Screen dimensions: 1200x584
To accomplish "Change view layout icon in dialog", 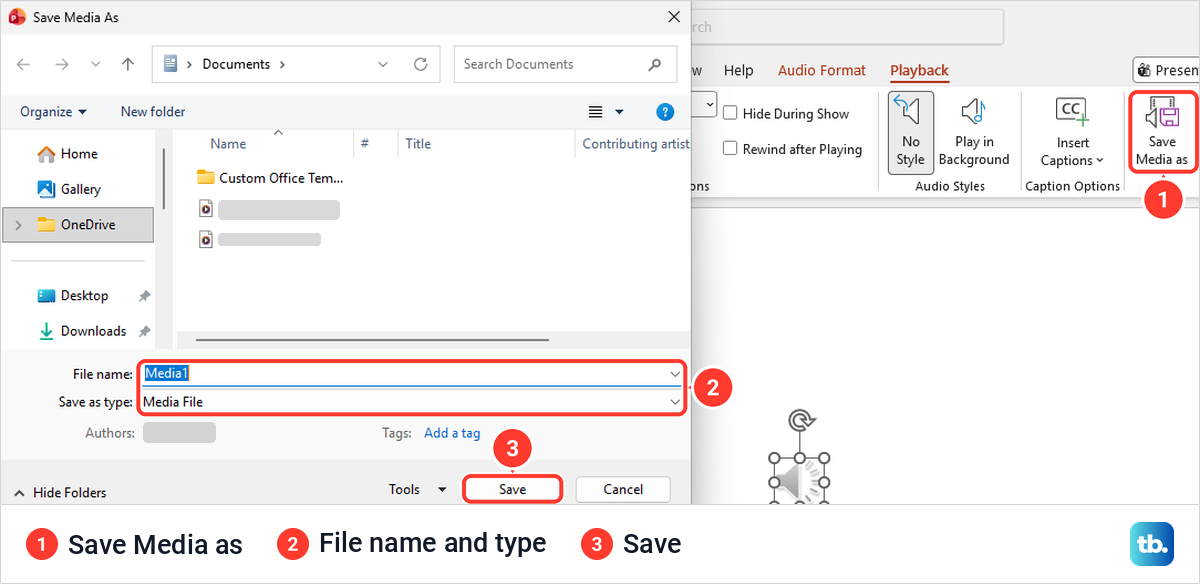I will pyautogui.click(x=596, y=112).
